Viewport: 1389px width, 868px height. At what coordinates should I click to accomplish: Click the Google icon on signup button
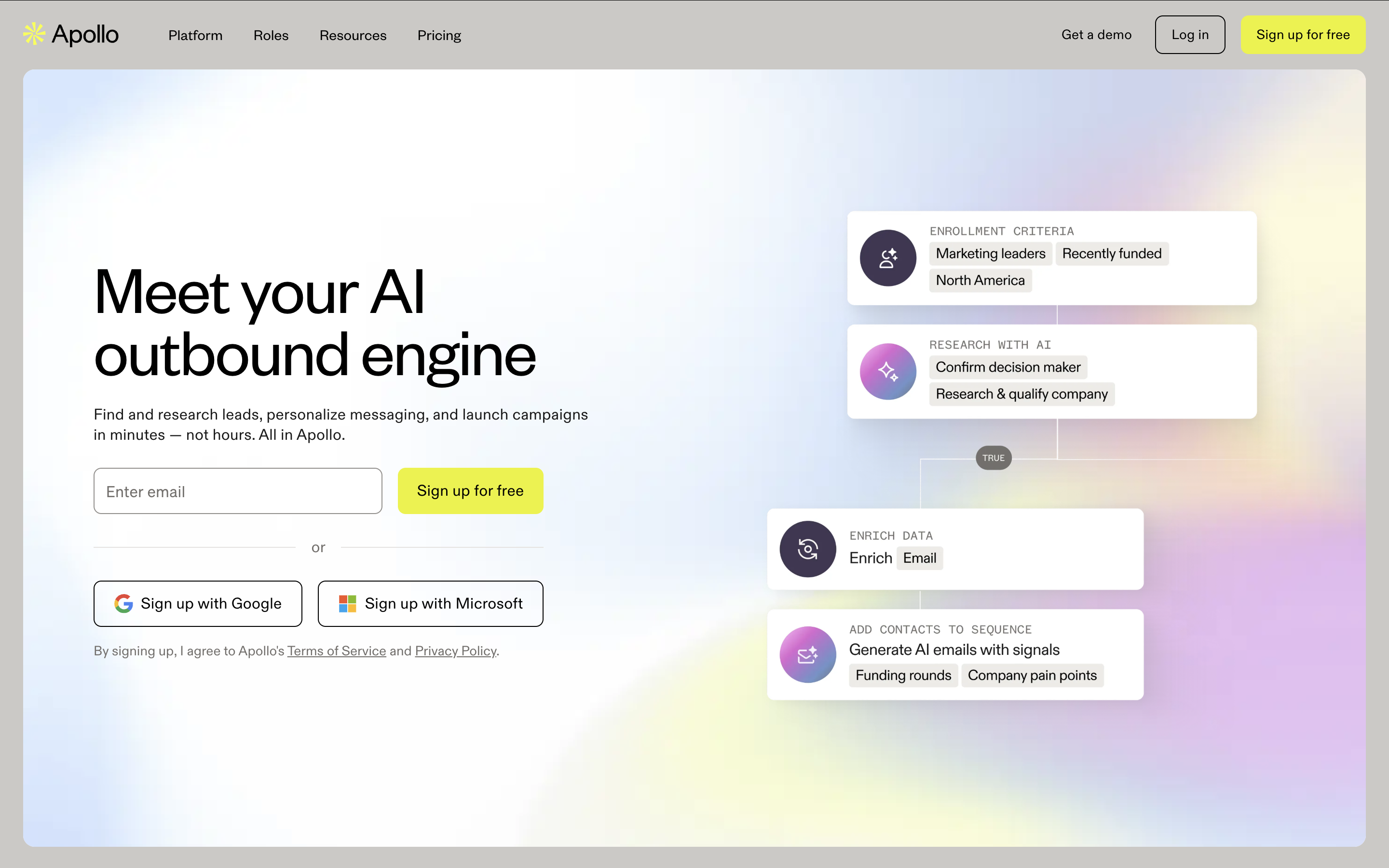[123, 603]
